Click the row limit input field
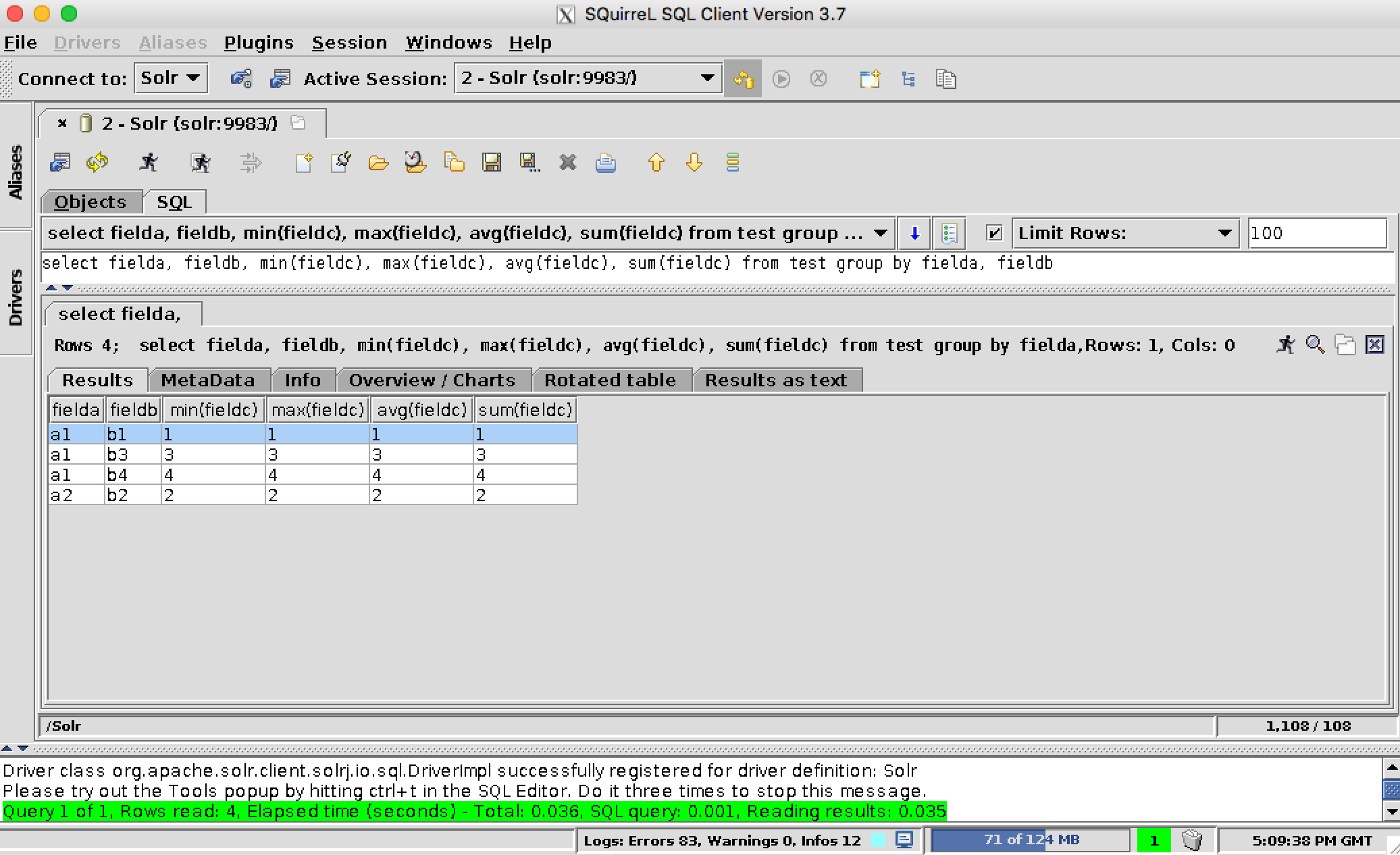1400x855 pixels. point(1316,233)
